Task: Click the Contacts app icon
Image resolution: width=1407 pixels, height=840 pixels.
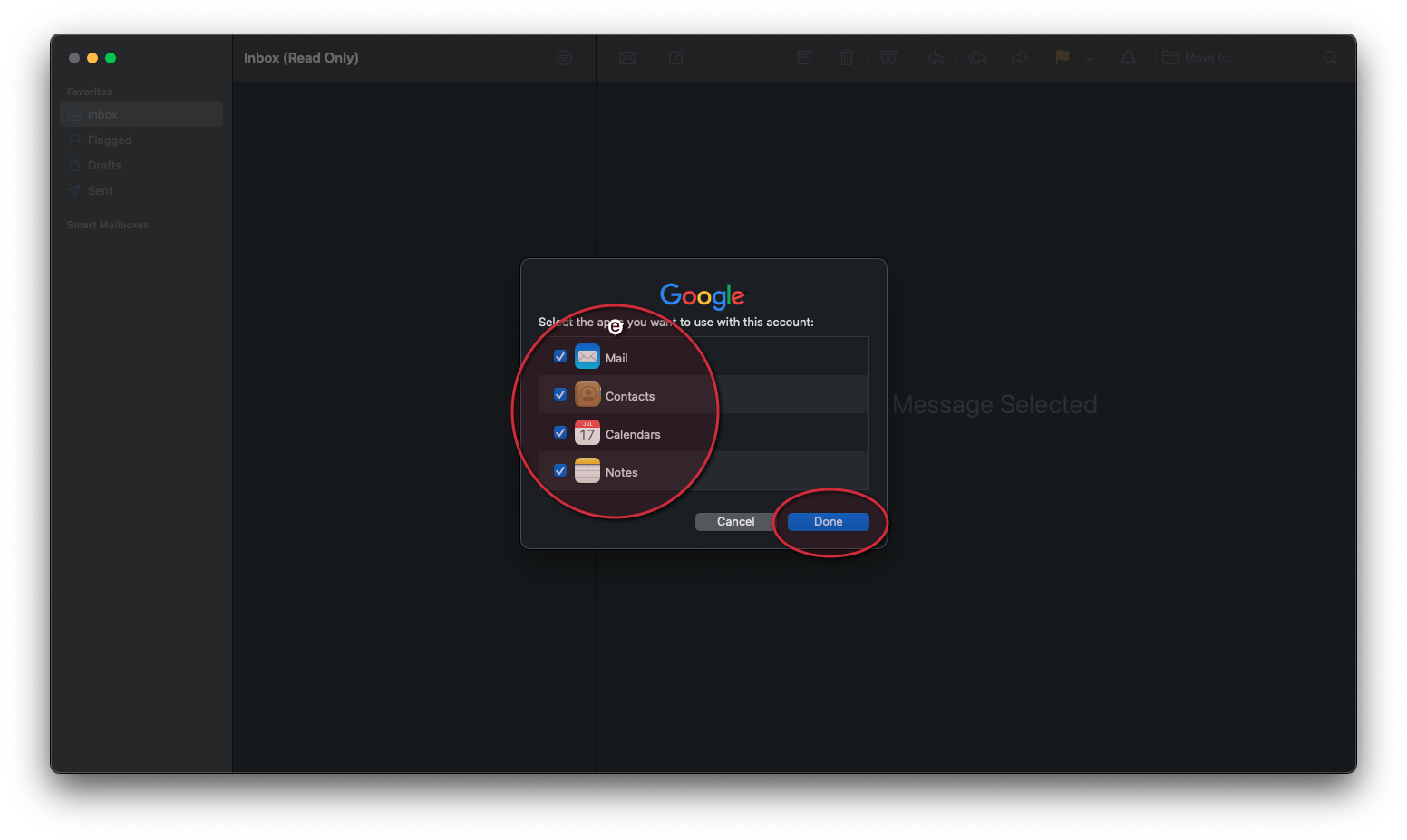Action: point(587,394)
